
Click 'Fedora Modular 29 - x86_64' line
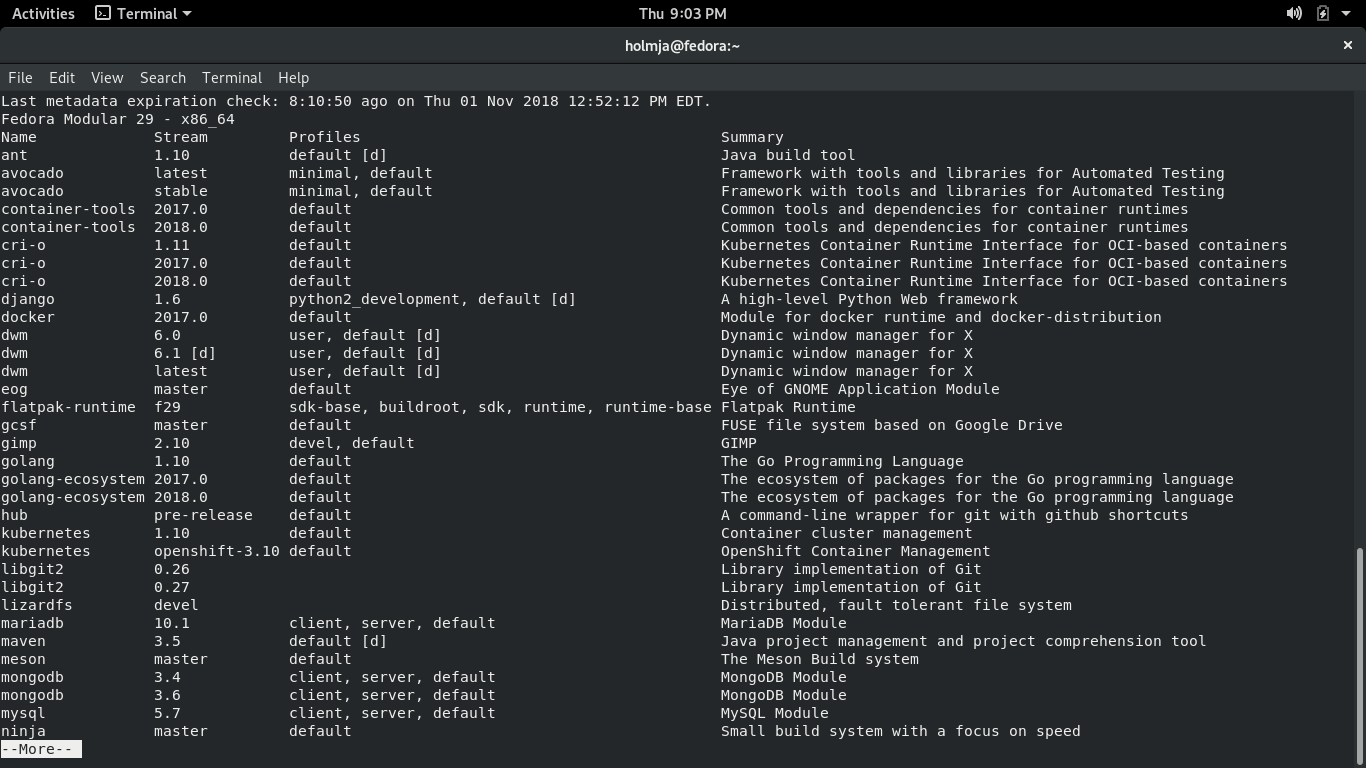(118, 119)
